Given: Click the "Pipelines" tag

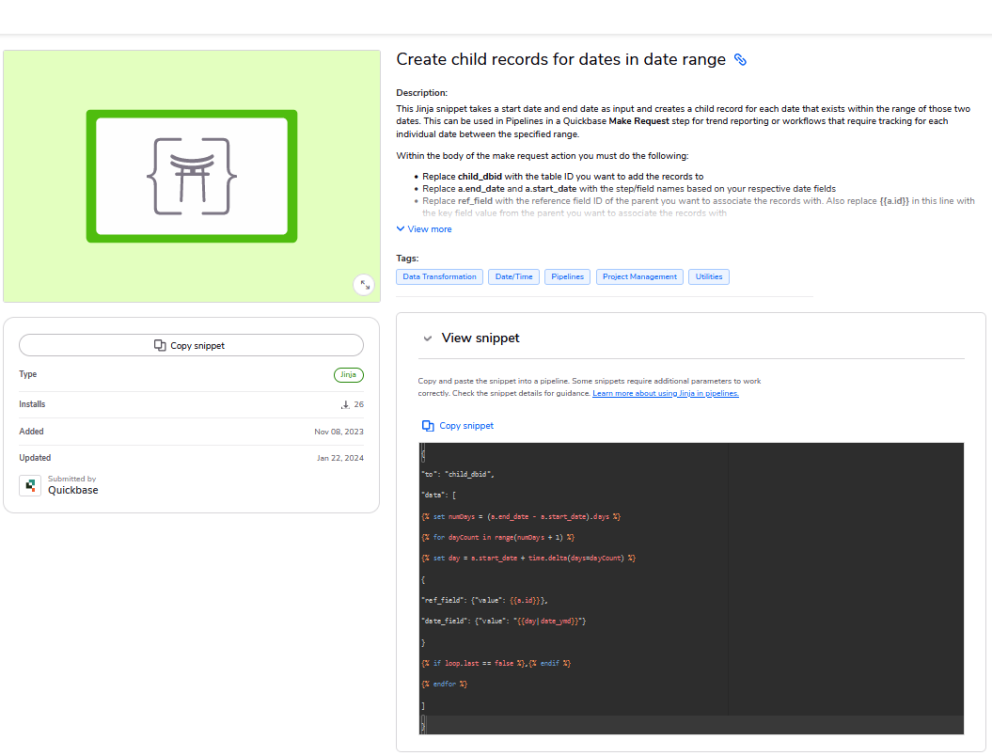Looking at the screenshot, I should tap(567, 276).
